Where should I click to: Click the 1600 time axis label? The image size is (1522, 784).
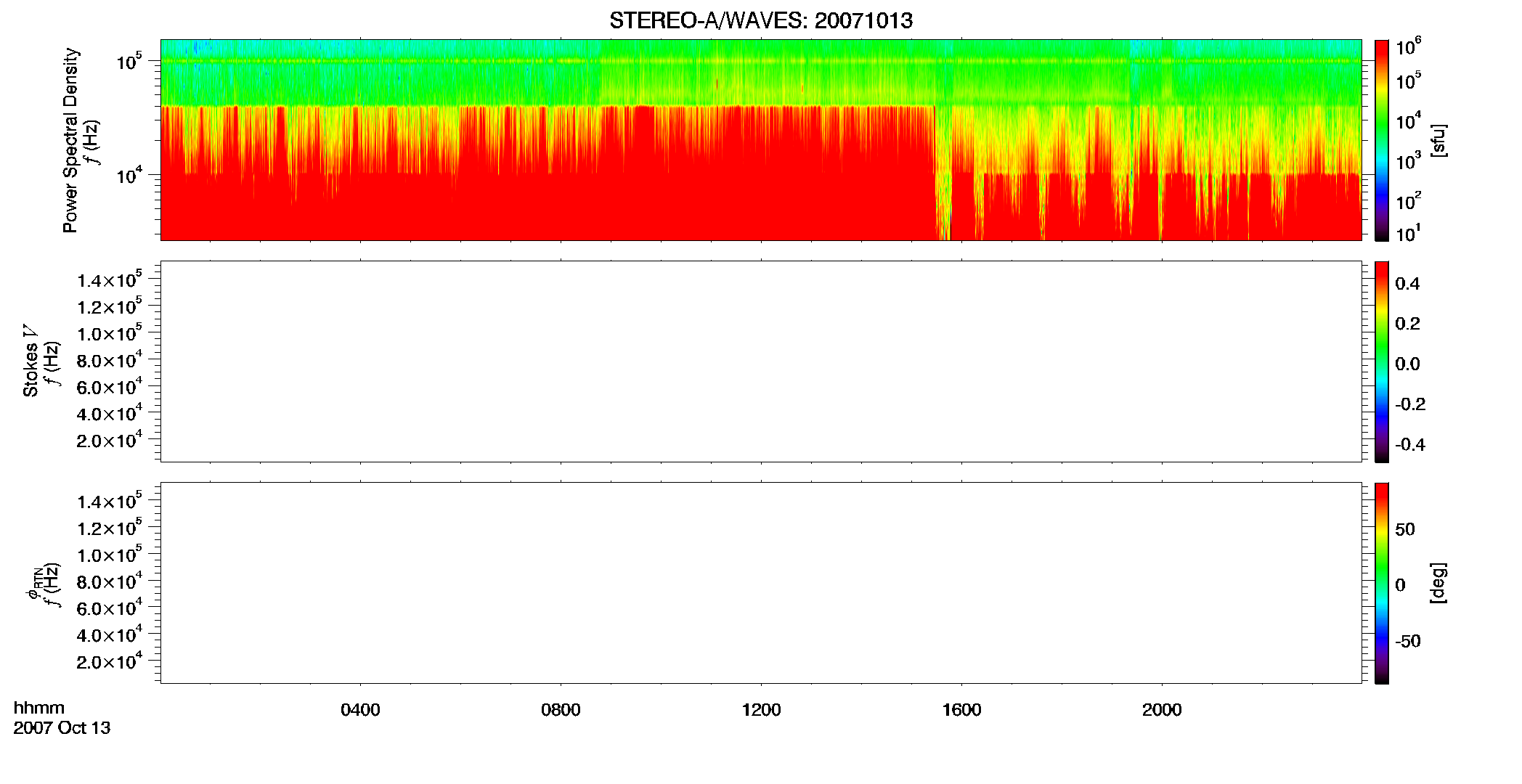(961, 710)
